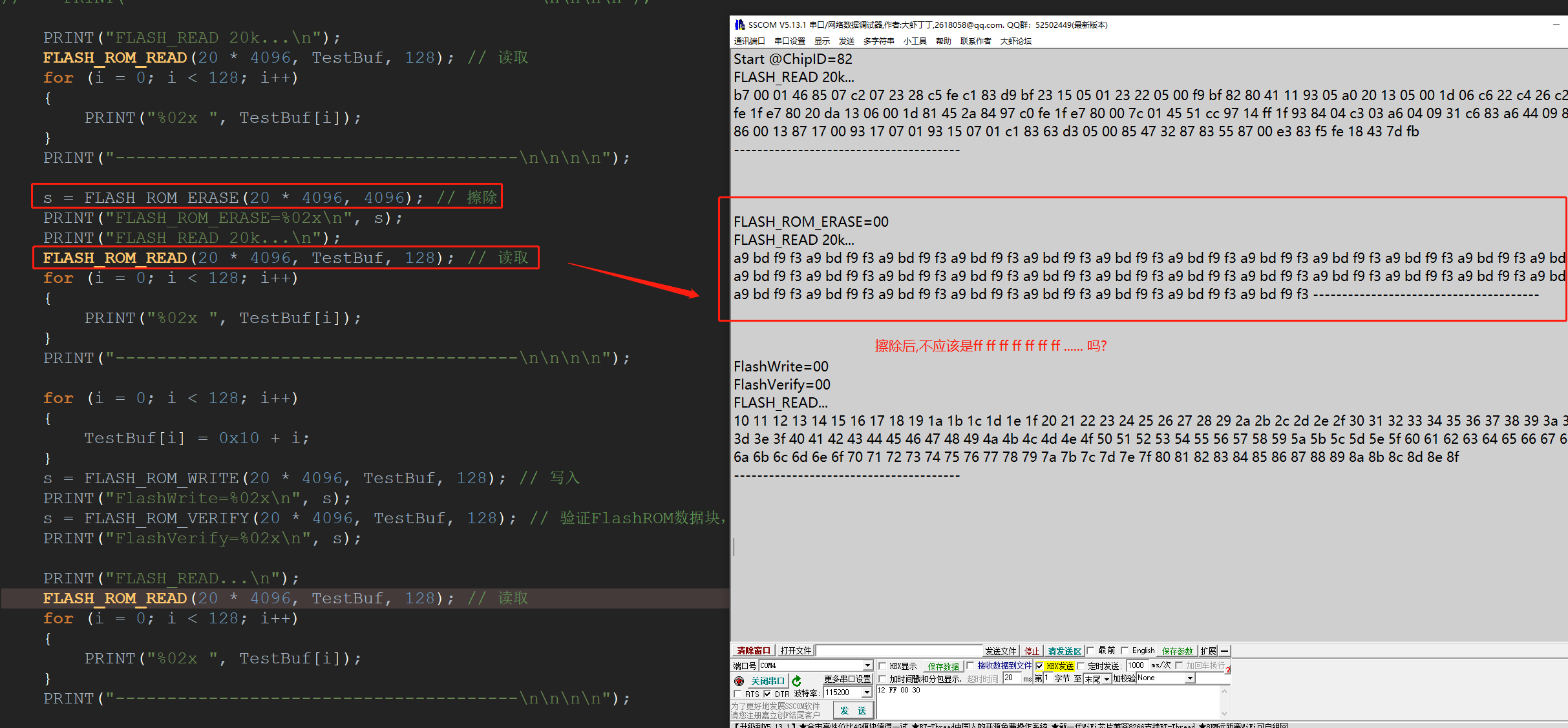
Task: Toggle the RTS checkbox
Action: (x=737, y=694)
